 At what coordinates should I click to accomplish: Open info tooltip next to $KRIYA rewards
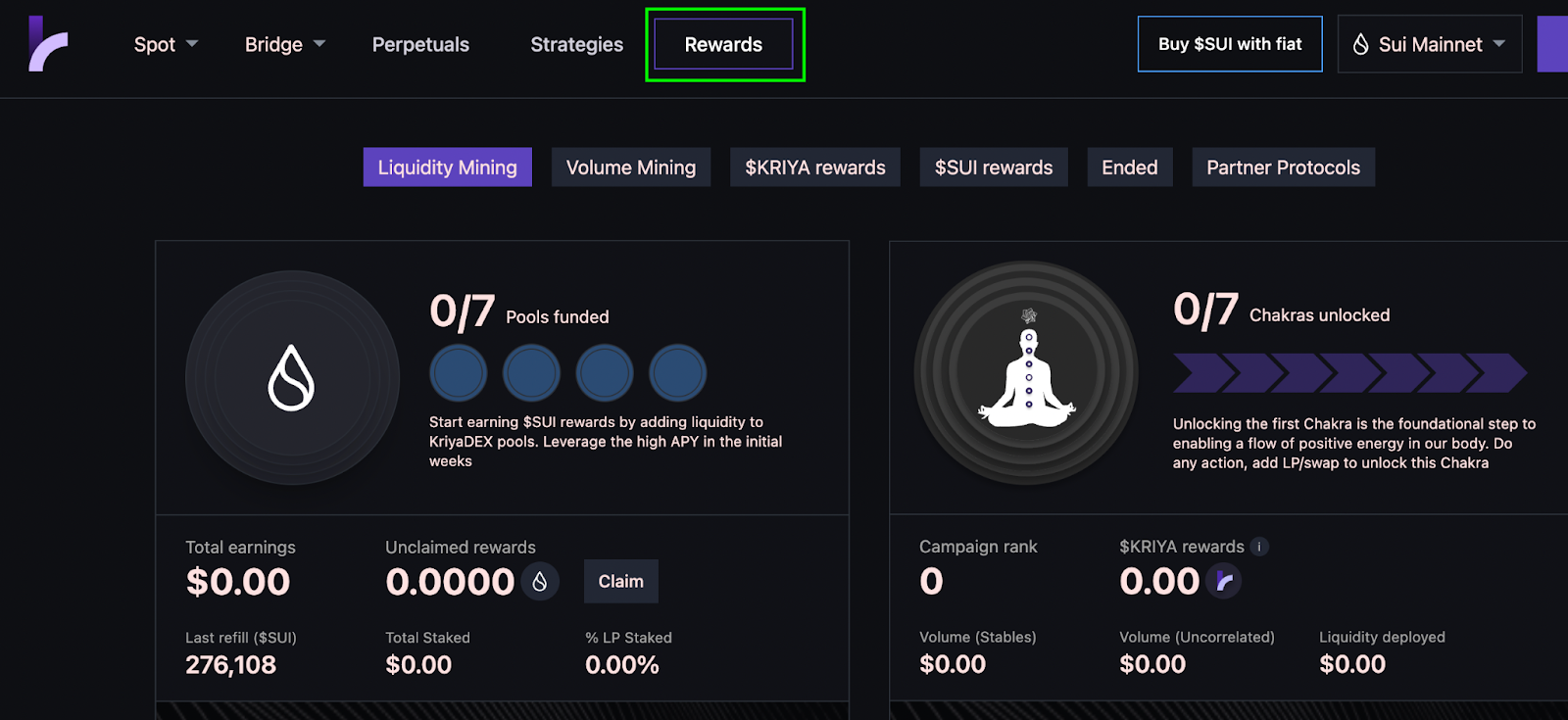[x=1259, y=547]
